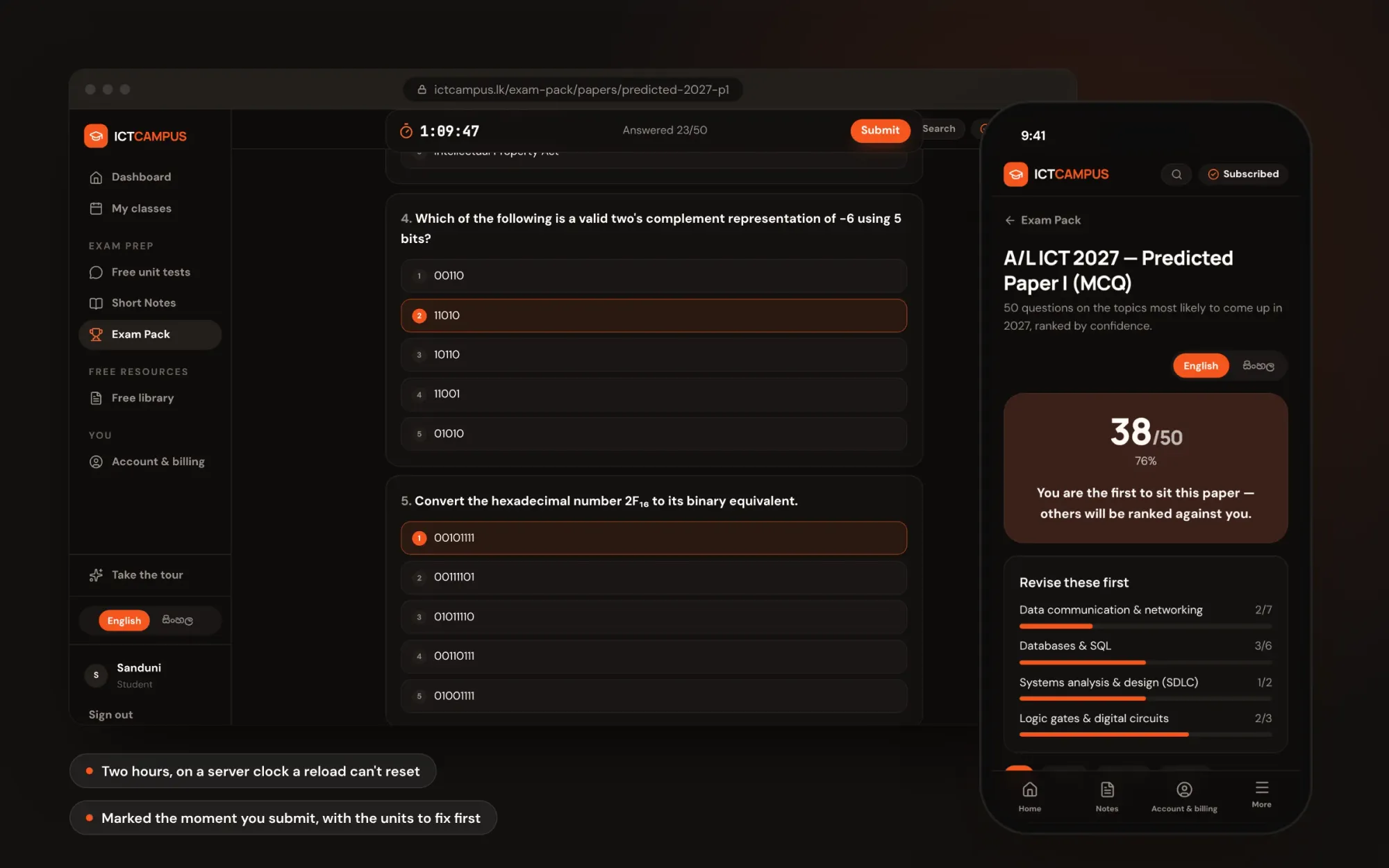Viewport: 1389px width, 868px height.
Task: Select answer 00101111 for question 5
Action: tap(654, 538)
